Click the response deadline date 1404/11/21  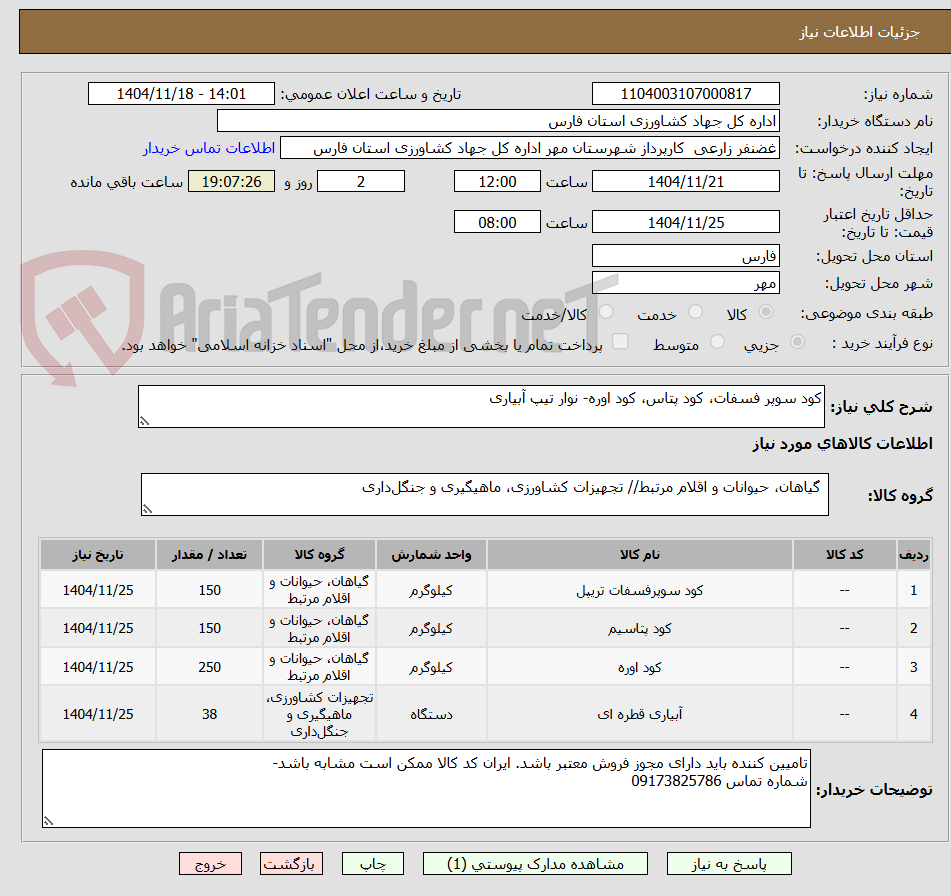[685, 181]
